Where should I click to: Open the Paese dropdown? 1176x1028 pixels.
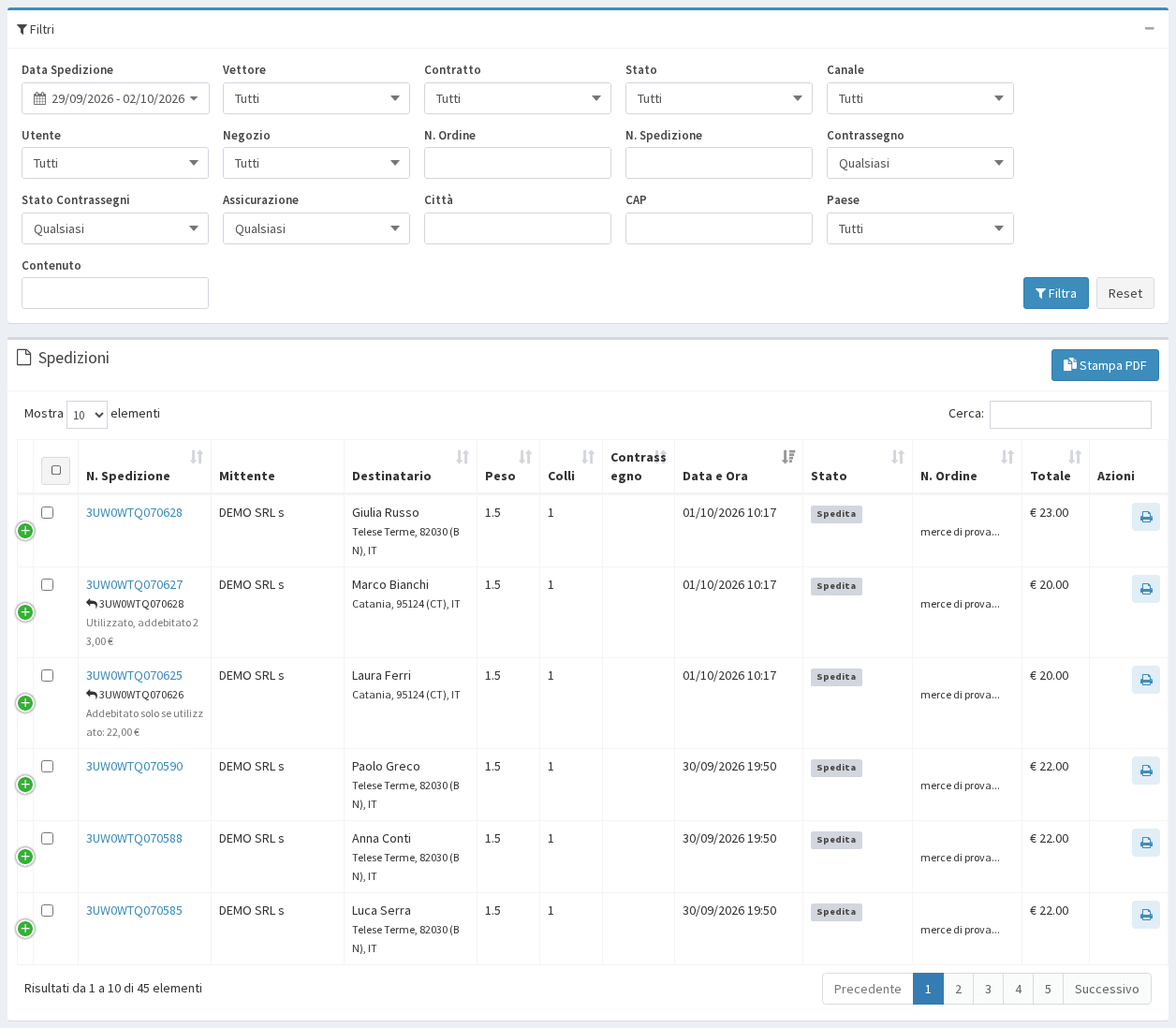tap(920, 228)
